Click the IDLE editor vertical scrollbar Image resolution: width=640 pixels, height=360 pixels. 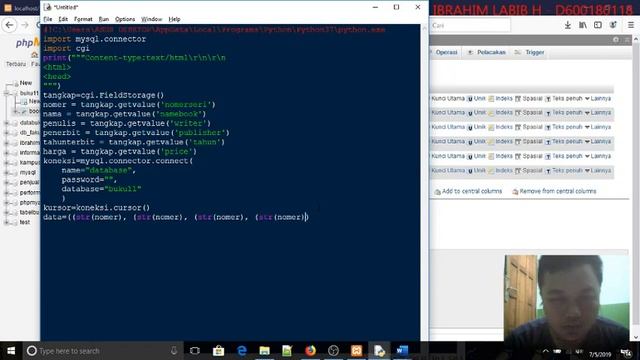click(424, 182)
